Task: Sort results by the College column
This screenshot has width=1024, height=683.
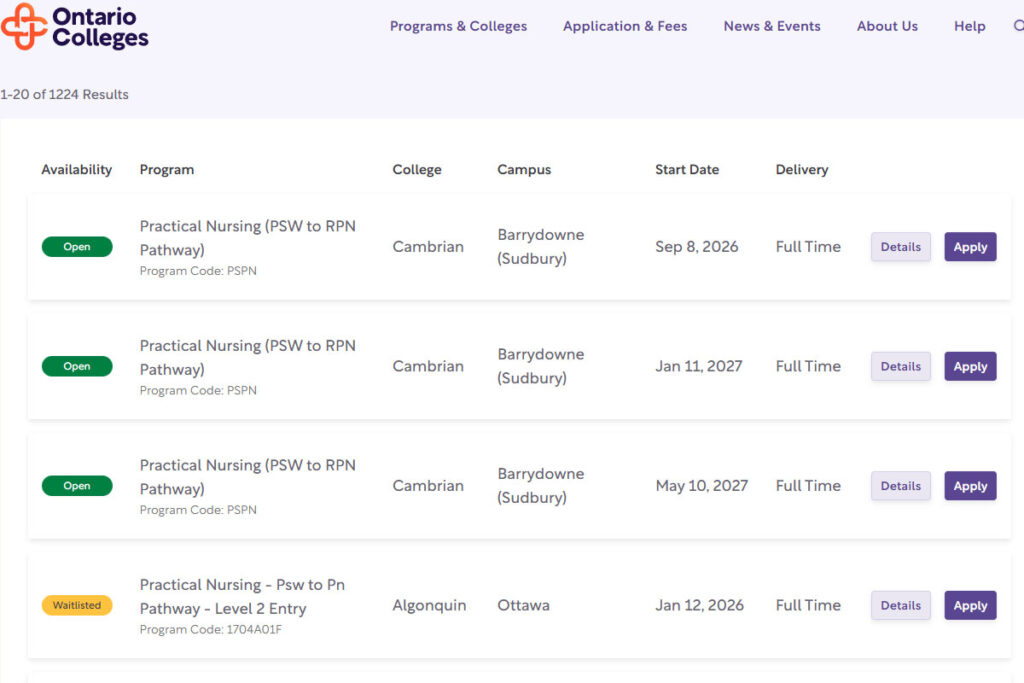Action: pos(417,169)
